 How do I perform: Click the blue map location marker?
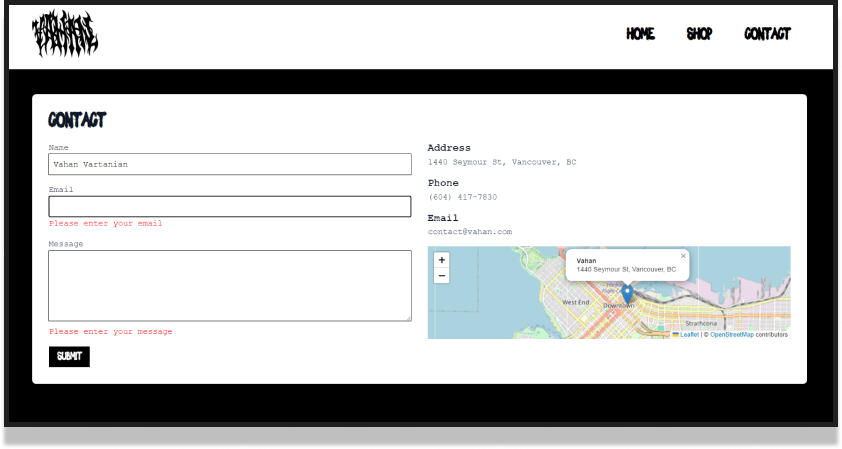coord(627,295)
